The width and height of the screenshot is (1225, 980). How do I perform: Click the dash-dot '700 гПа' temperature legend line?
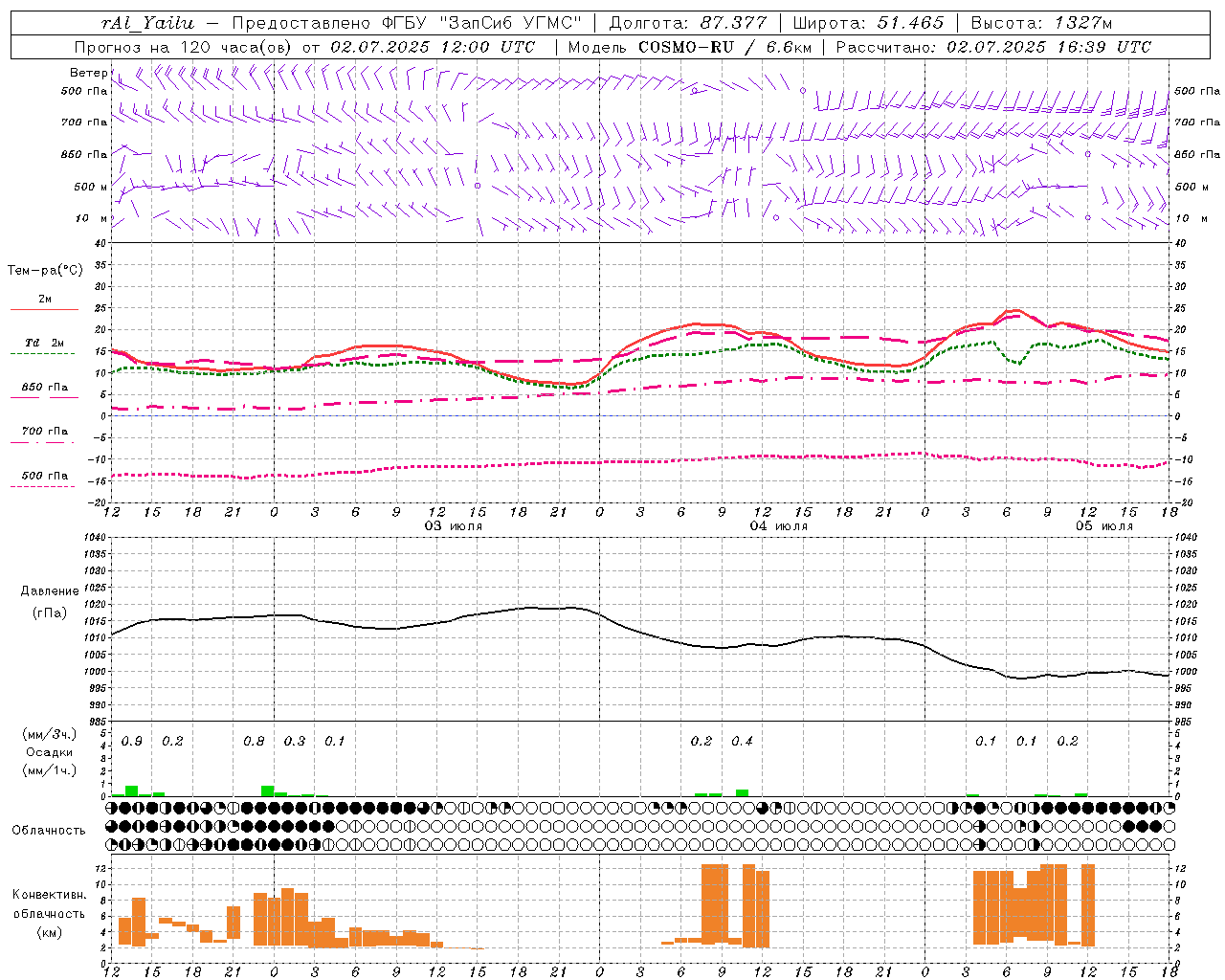click(43, 442)
